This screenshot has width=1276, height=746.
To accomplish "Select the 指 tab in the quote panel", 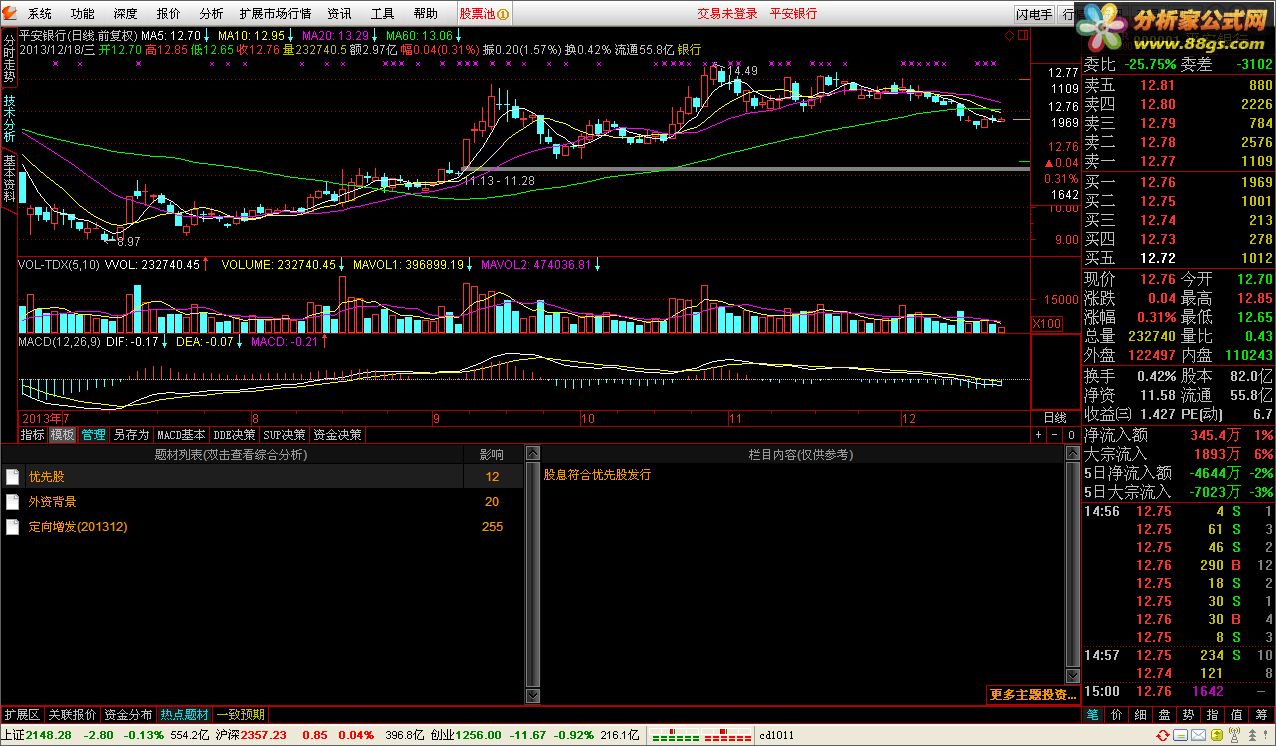I will click(1213, 715).
